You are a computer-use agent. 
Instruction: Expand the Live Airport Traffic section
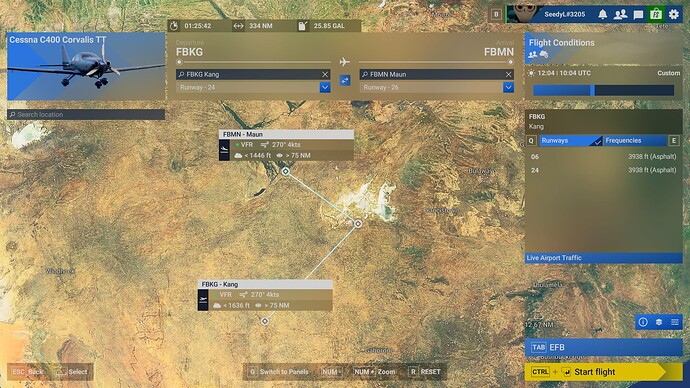click(x=603, y=258)
